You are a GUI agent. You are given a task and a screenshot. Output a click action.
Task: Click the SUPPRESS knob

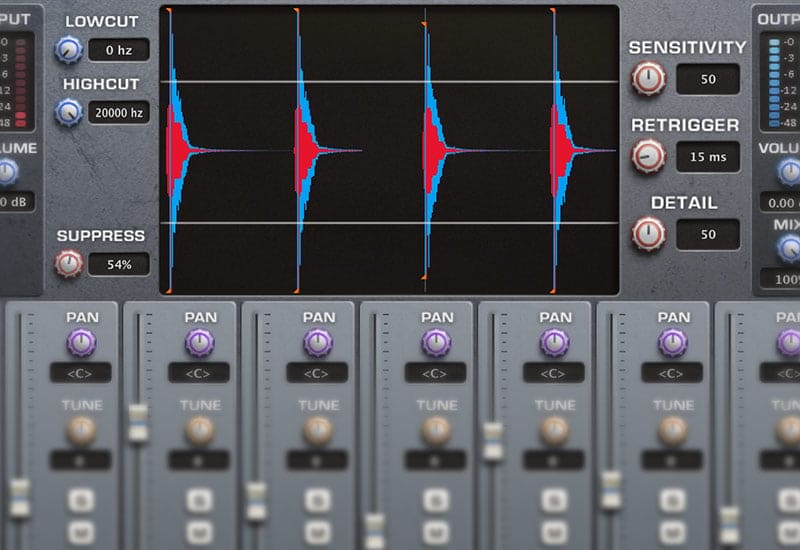pos(69,264)
